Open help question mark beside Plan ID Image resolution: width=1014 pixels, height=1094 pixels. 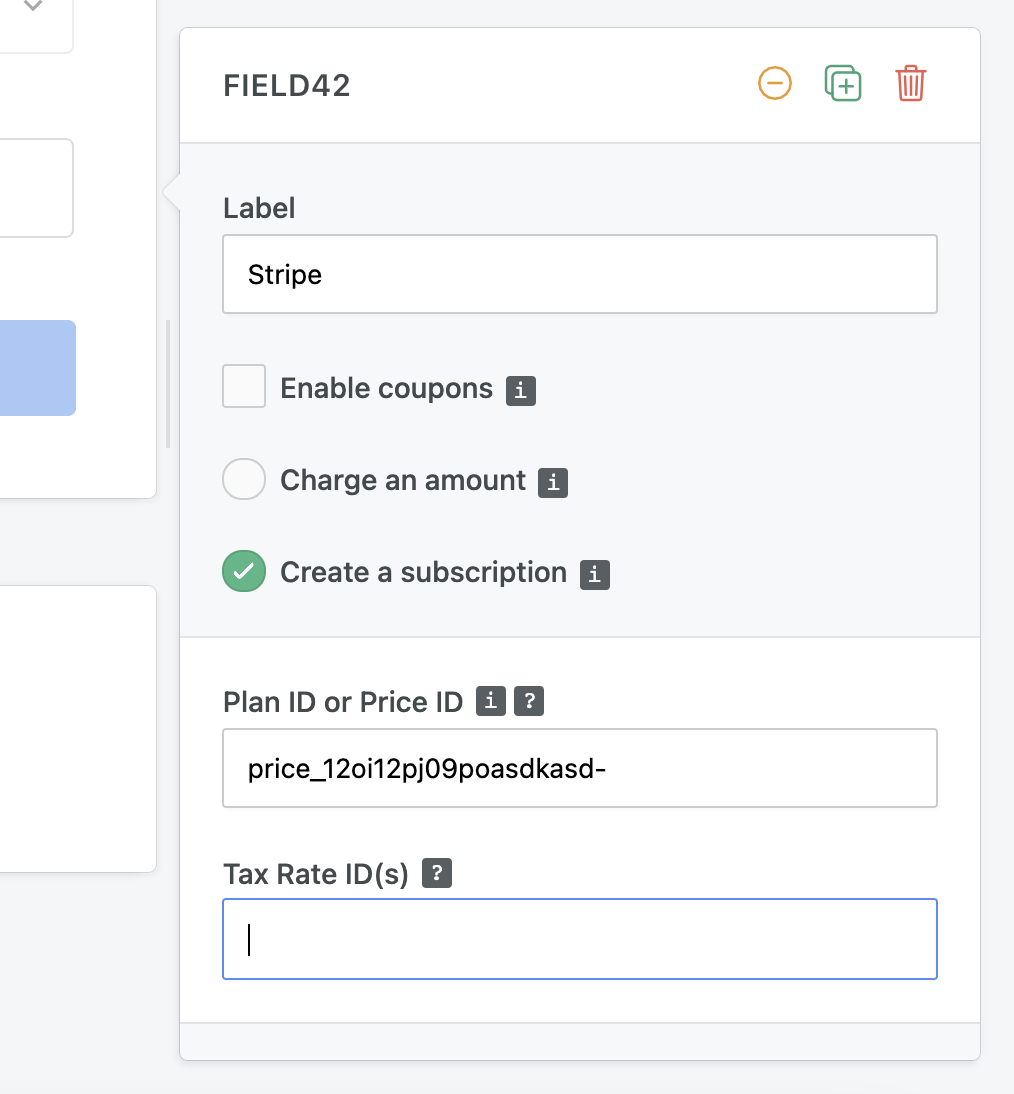click(x=529, y=701)
